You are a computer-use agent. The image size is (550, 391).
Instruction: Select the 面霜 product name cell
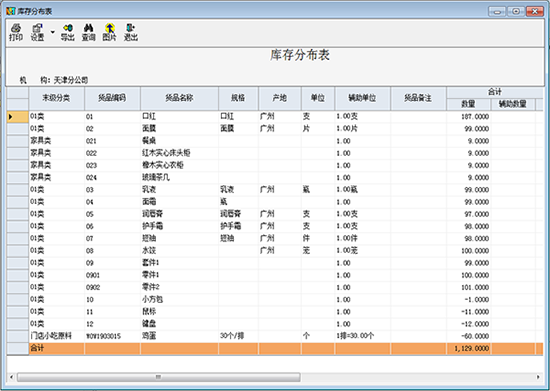click(x=179, y=202)
